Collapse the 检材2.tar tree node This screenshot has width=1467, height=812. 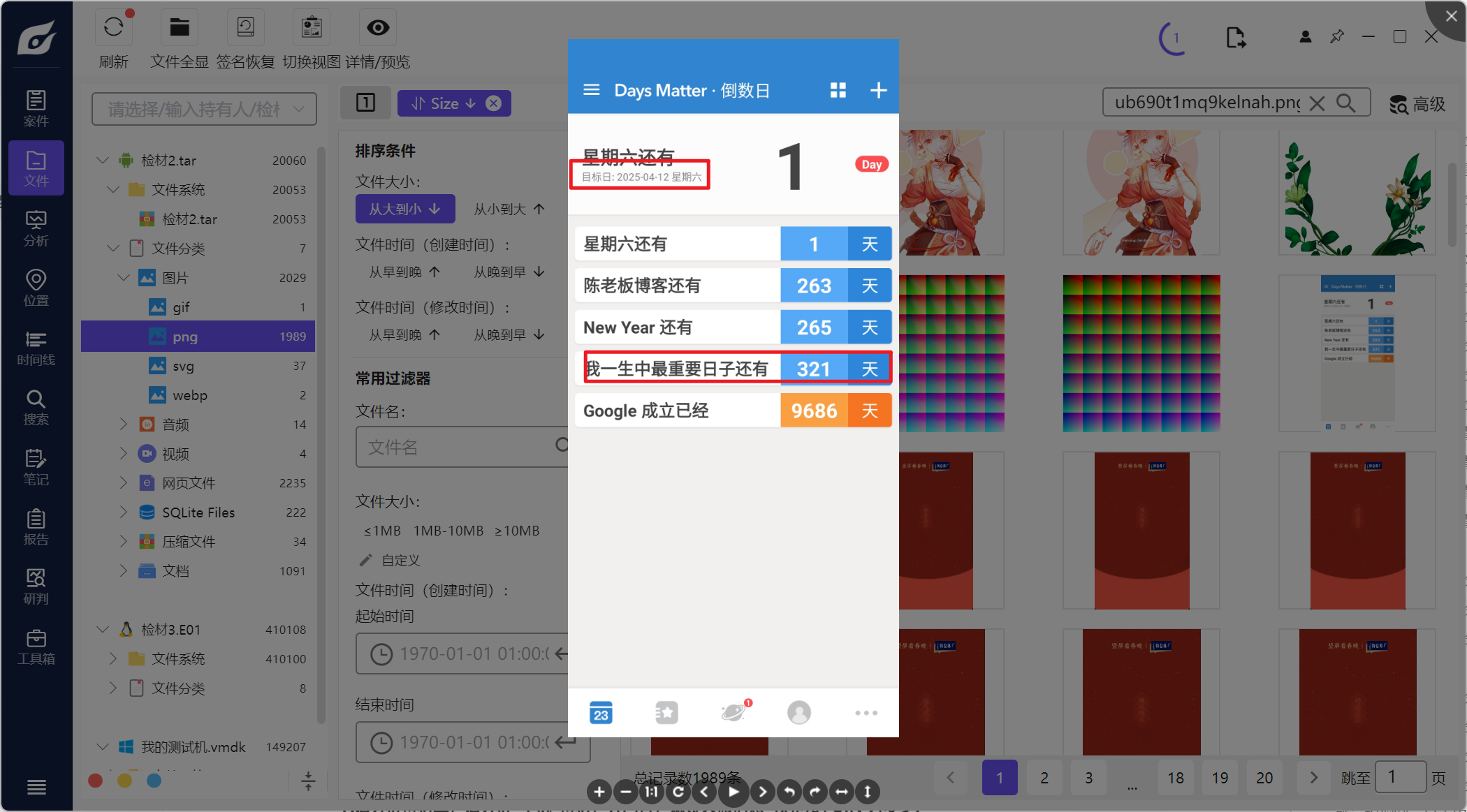coord(103,161)
